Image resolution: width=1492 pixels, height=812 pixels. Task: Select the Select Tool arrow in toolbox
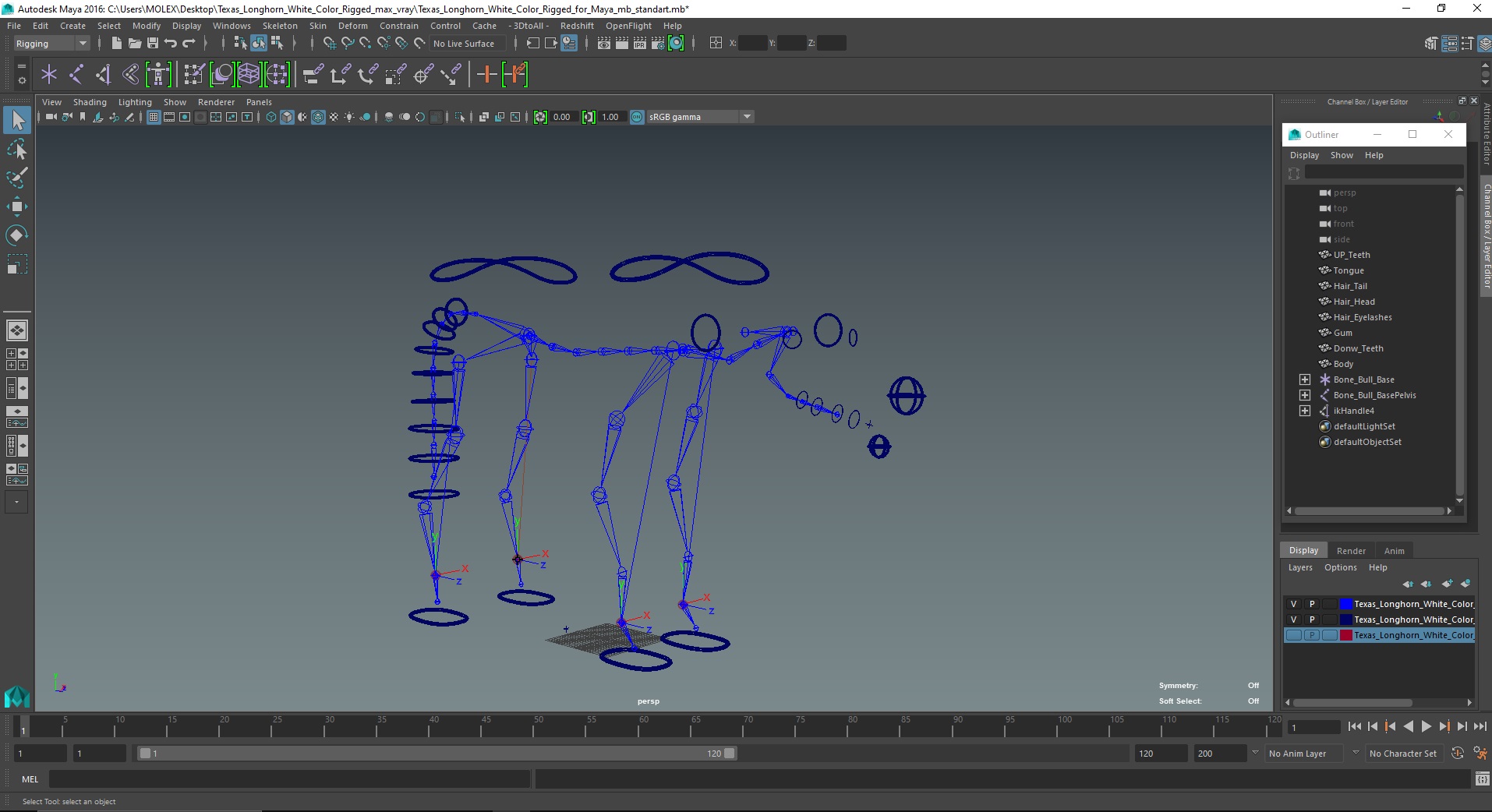click(17, 120)
